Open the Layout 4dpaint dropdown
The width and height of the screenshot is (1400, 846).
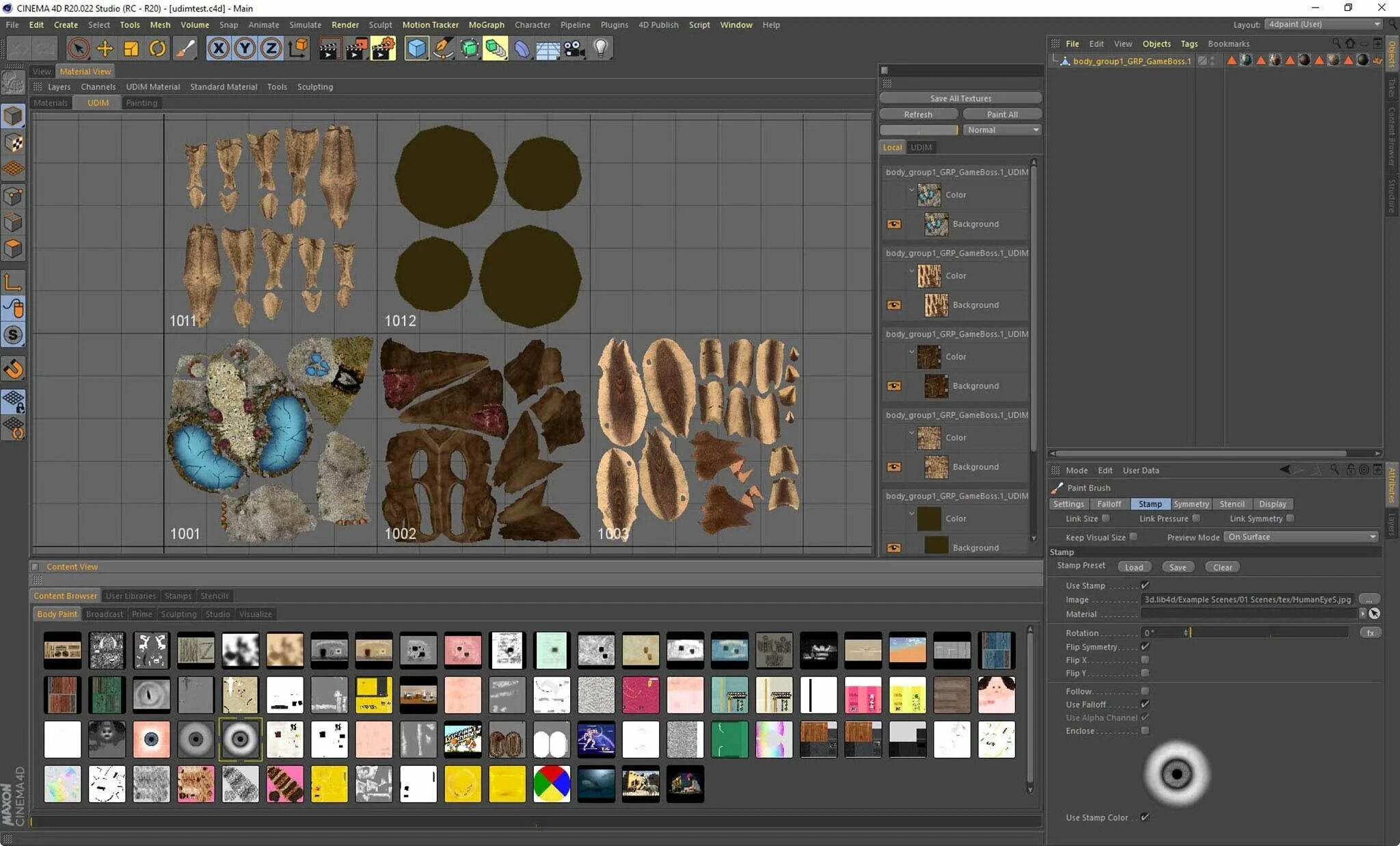1323,24
